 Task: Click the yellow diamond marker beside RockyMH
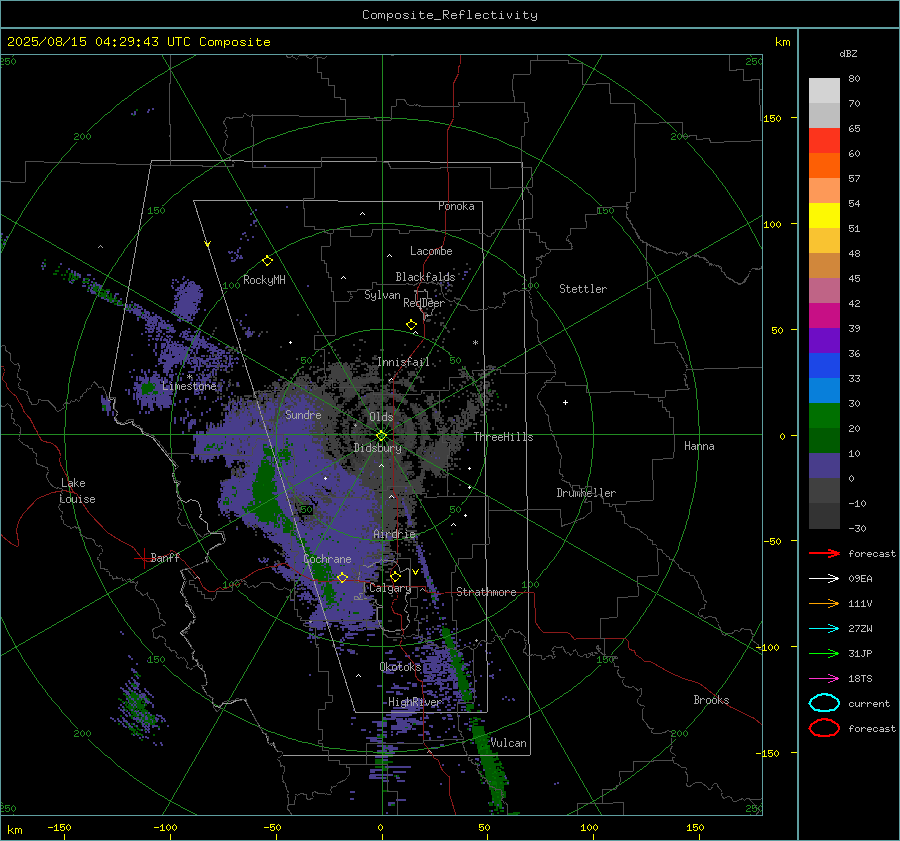point(267,261)
